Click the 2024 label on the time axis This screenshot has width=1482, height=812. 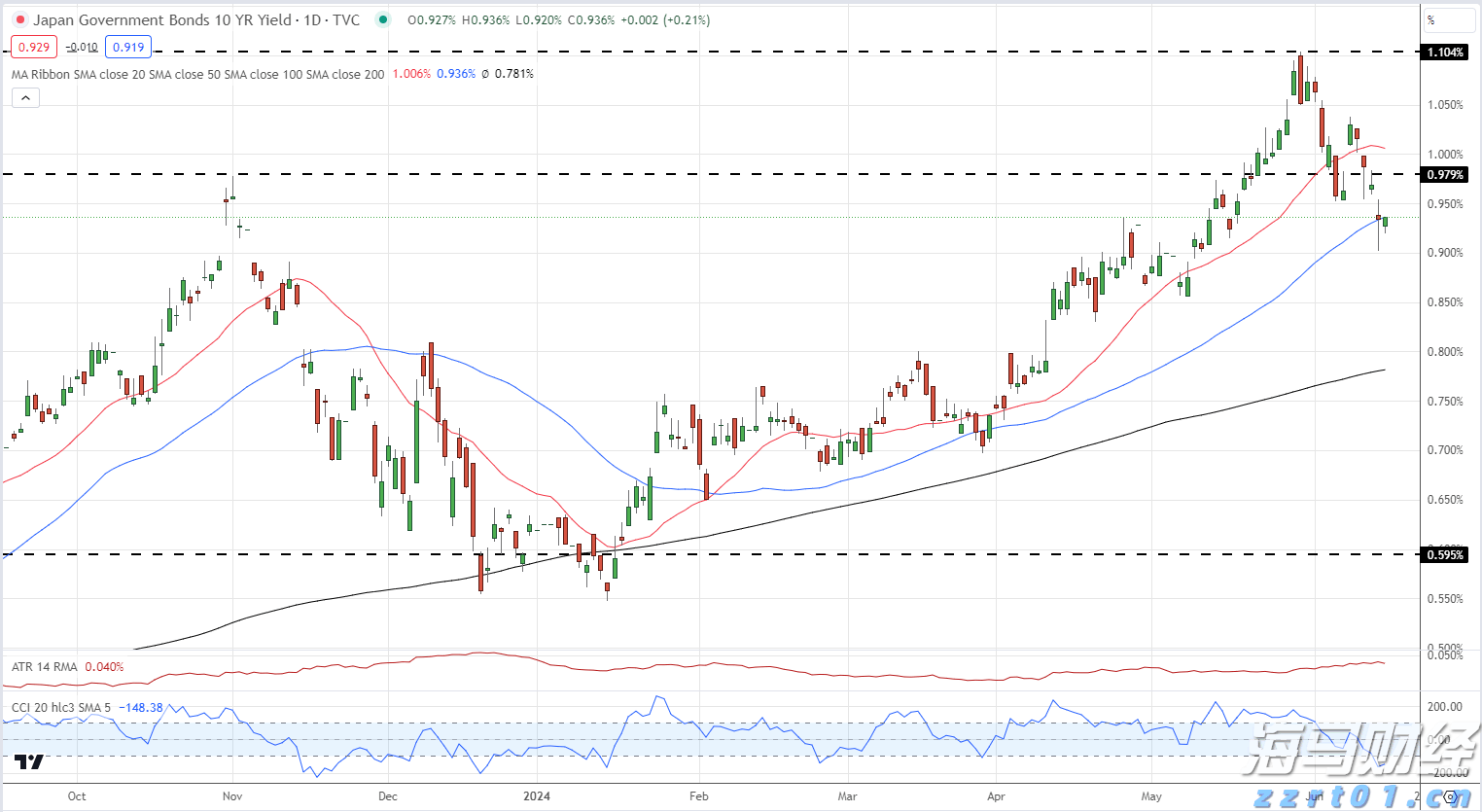pos(537,796)
